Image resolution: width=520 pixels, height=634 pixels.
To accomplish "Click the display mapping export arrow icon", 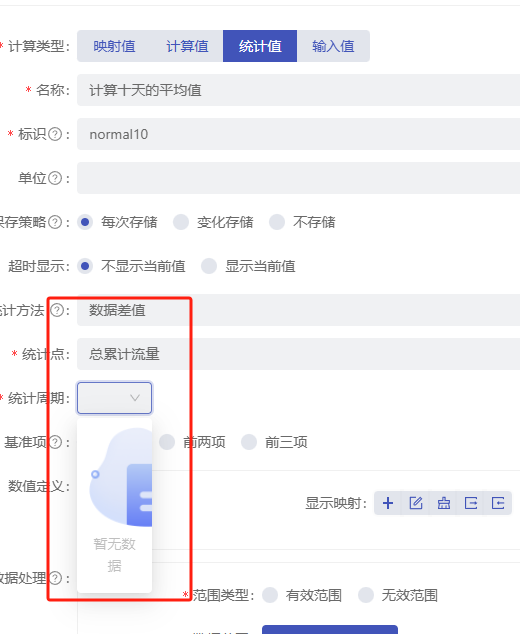I will [x=471, y=503].
